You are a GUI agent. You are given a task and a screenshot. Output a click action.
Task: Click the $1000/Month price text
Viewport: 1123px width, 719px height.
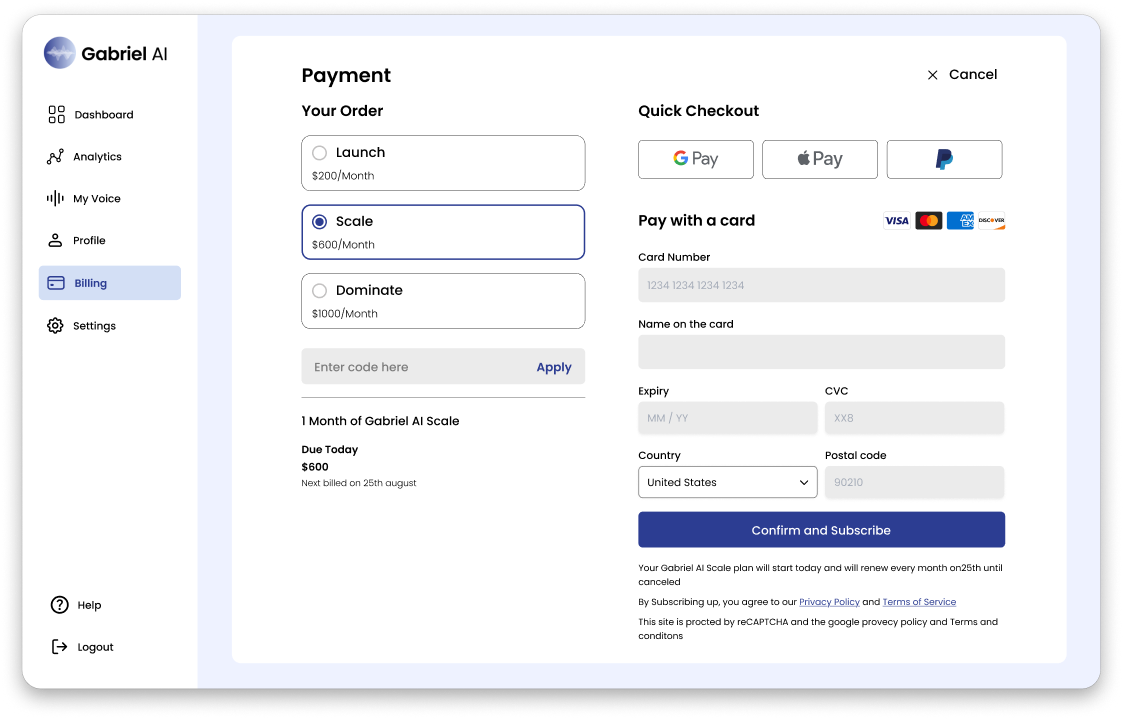(x=344, y=314)
